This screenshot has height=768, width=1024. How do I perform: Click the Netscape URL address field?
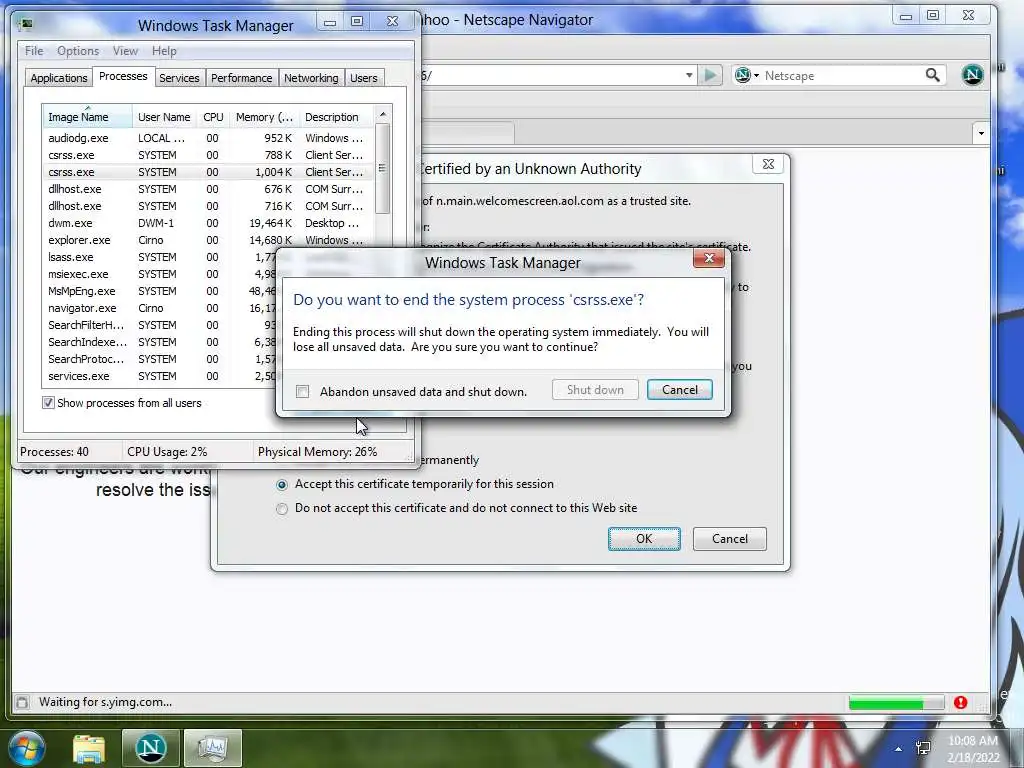[550, 75]
